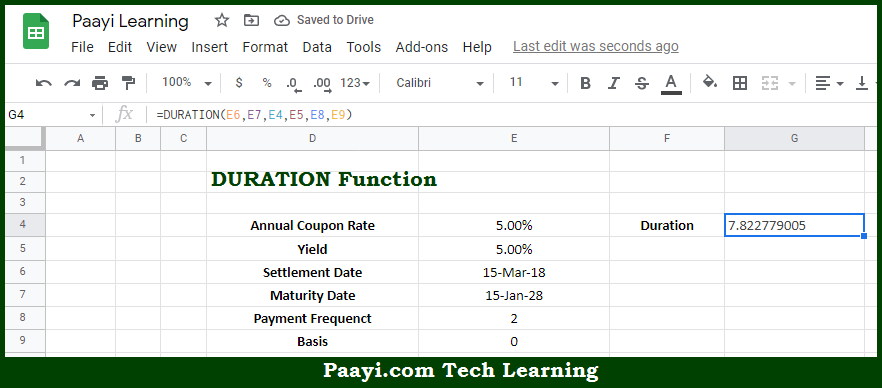Image resolution: width=882 pixels, height=388 pixels.
Task: Select the cell containing value 0
Action: click(514, 341)
